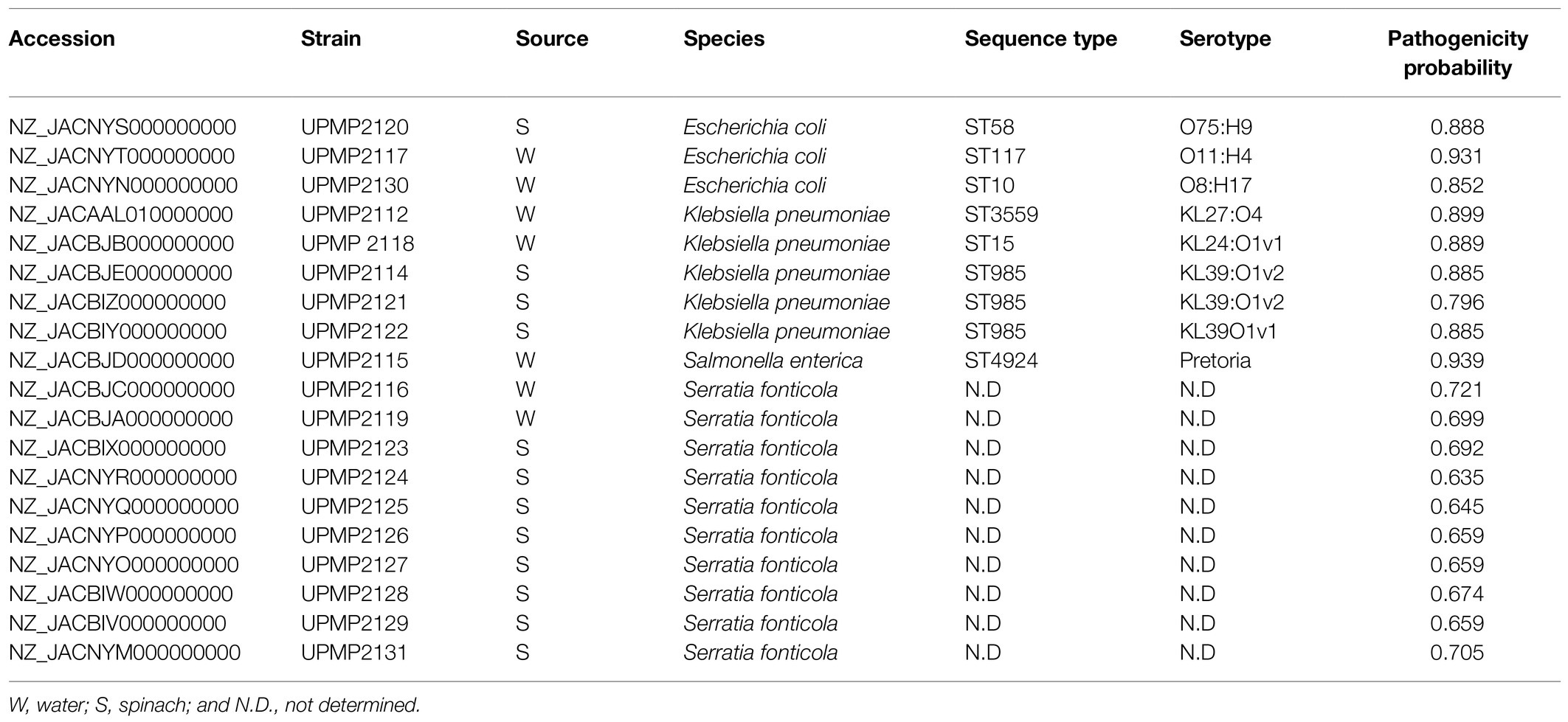The image size is (1568, 722).
Task: Click the Sequence type column header
Action: click(x=1041, y=39)
